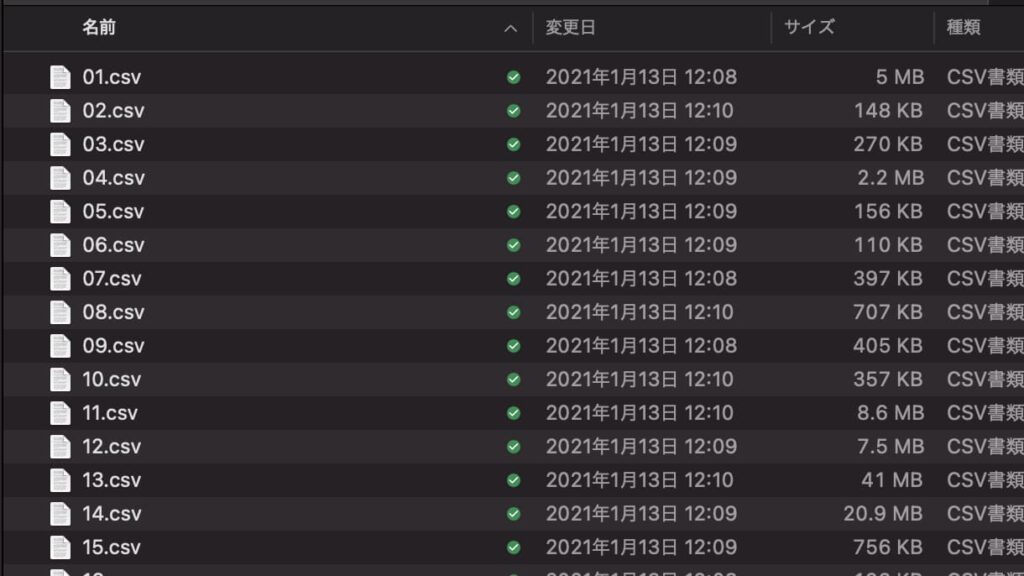Click green sync checkmark for 02.csv
The image size is (1024, 576).
click(x=514, y=111)
